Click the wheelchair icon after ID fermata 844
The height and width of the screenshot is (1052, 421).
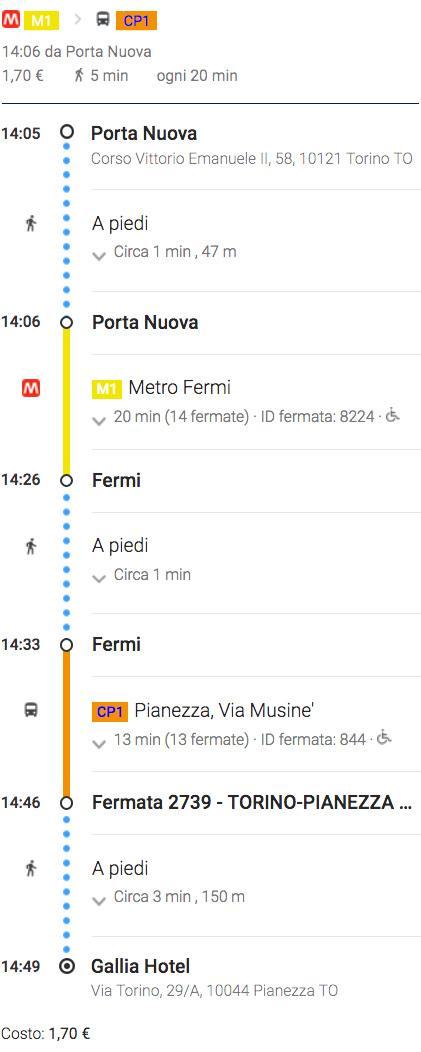[384, 737]
